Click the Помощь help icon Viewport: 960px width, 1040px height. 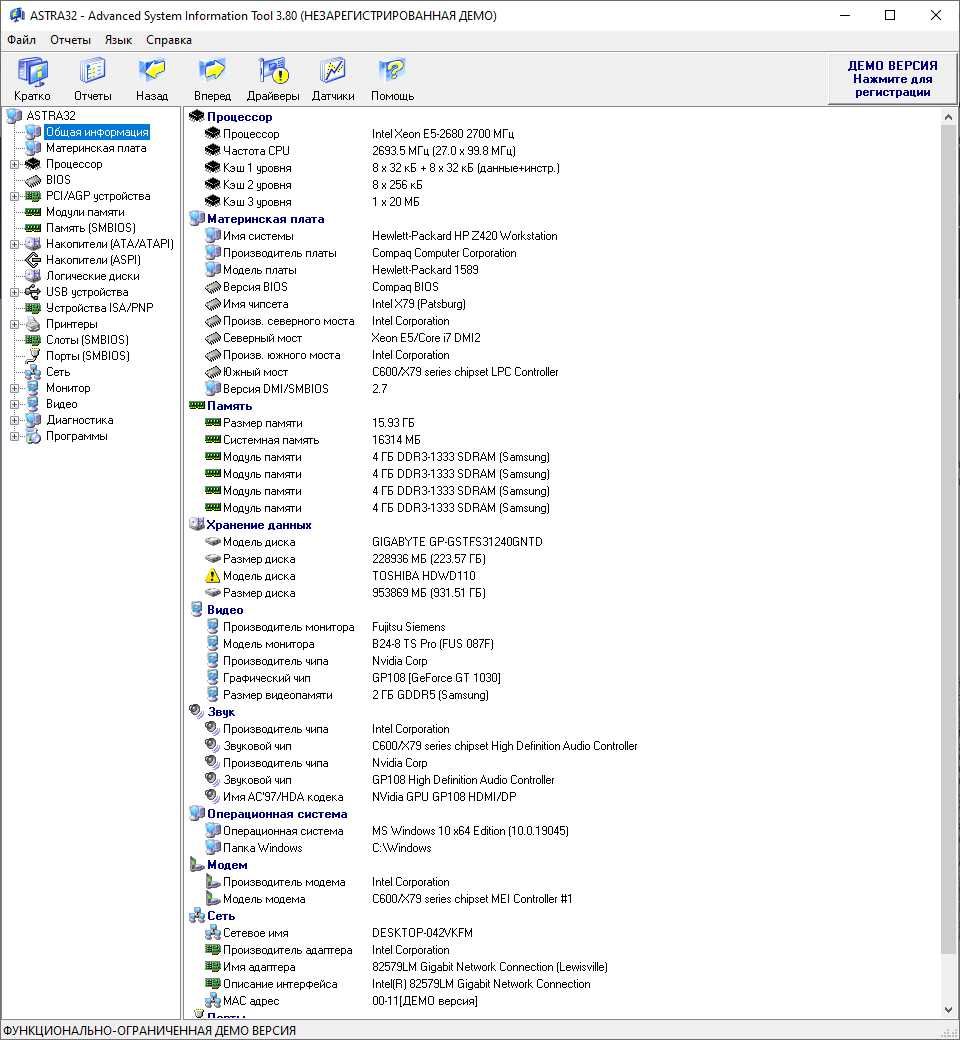coord(392,71)
